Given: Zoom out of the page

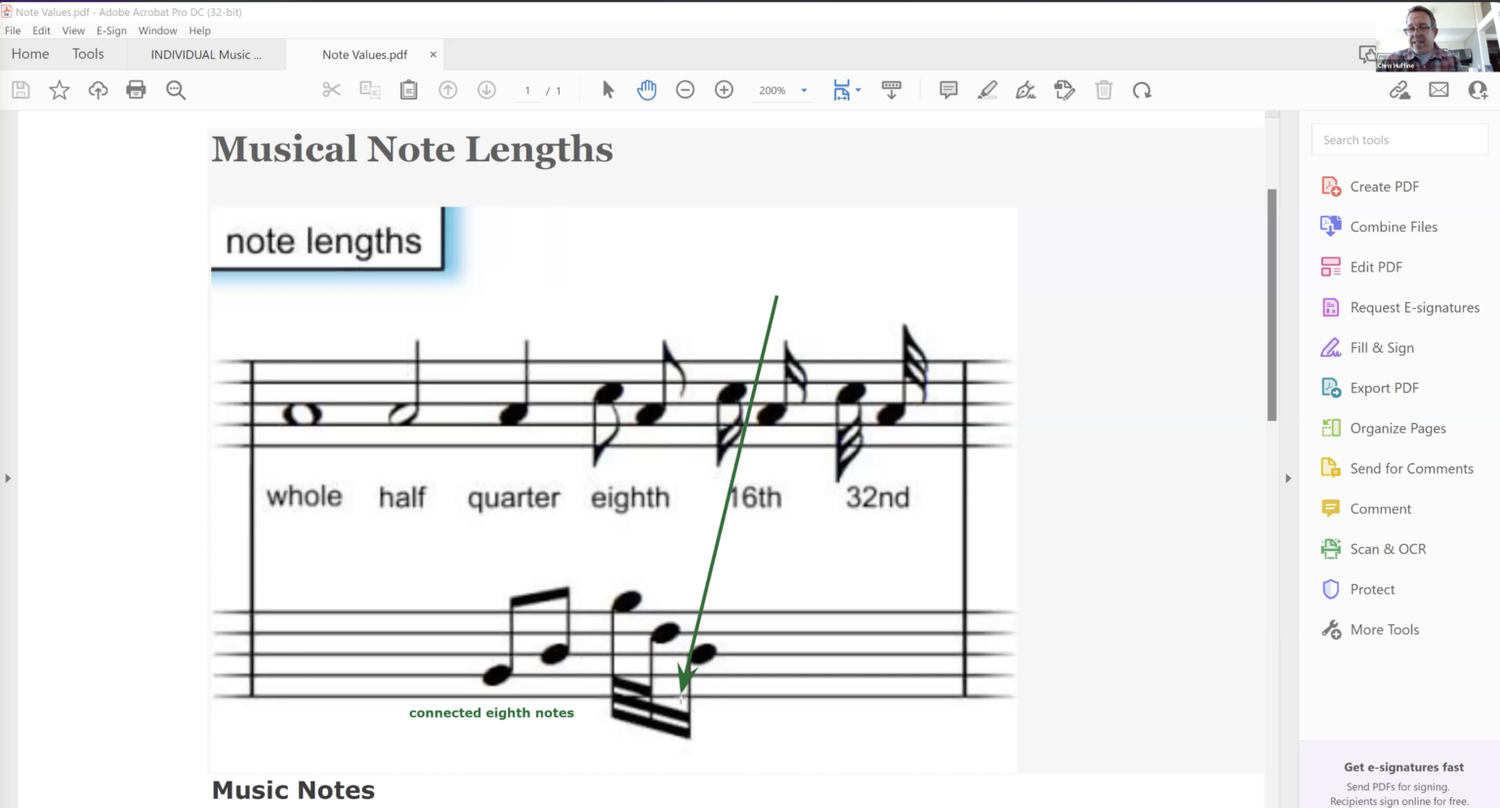Looking at the screenshot, I should 685,90.
